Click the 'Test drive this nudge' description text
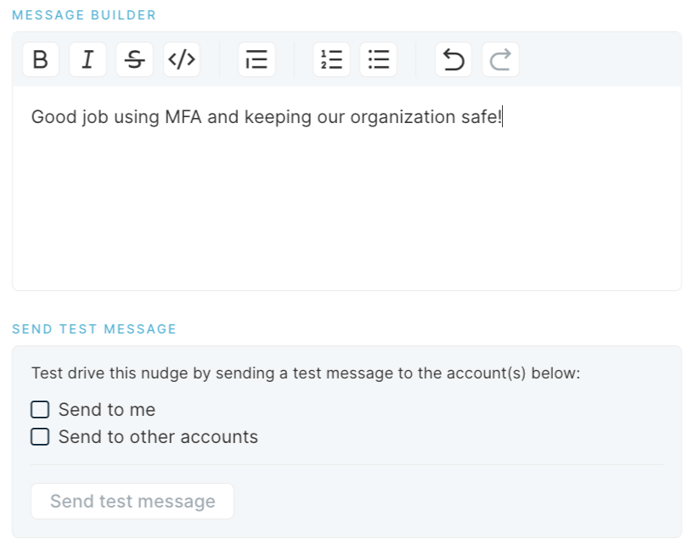This screenshot has width=688, height=544. [306, 373]
